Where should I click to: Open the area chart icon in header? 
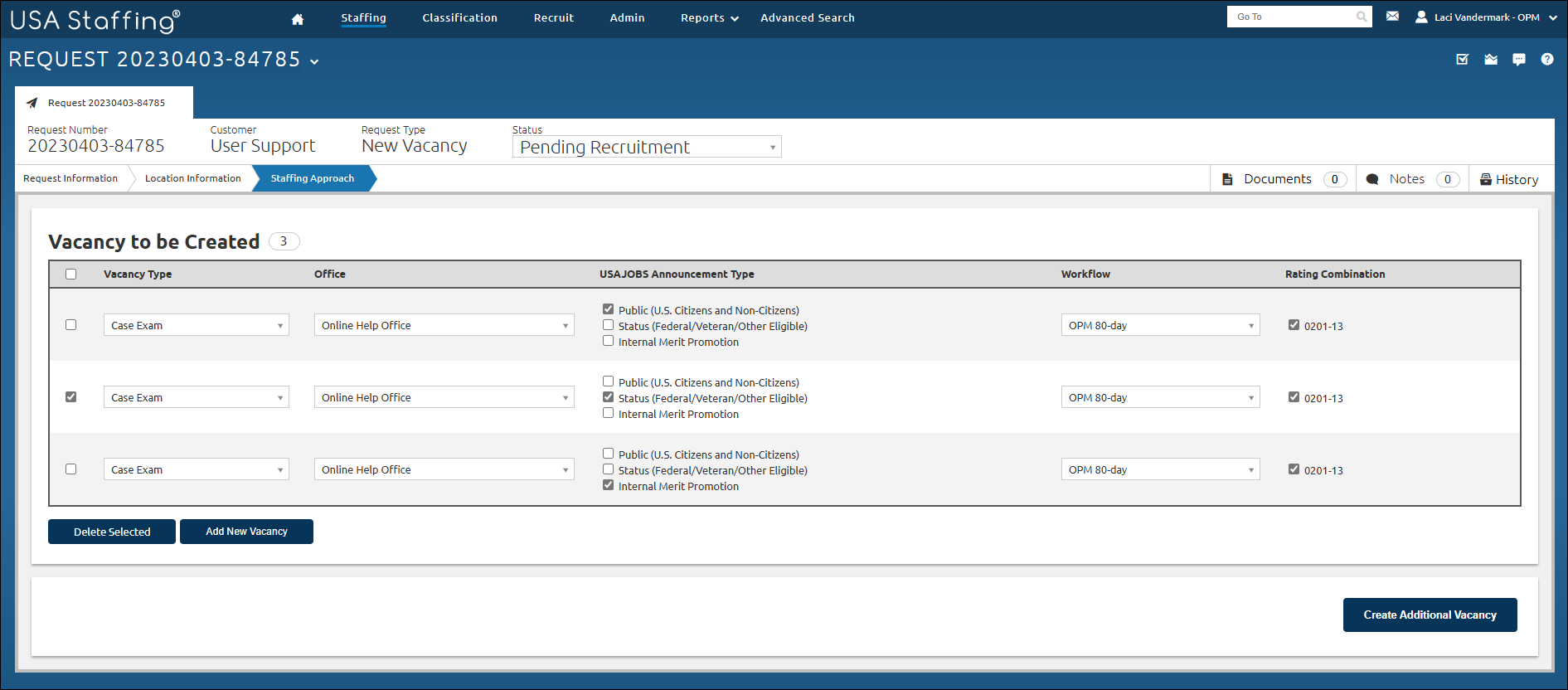tap(1491, 59)
